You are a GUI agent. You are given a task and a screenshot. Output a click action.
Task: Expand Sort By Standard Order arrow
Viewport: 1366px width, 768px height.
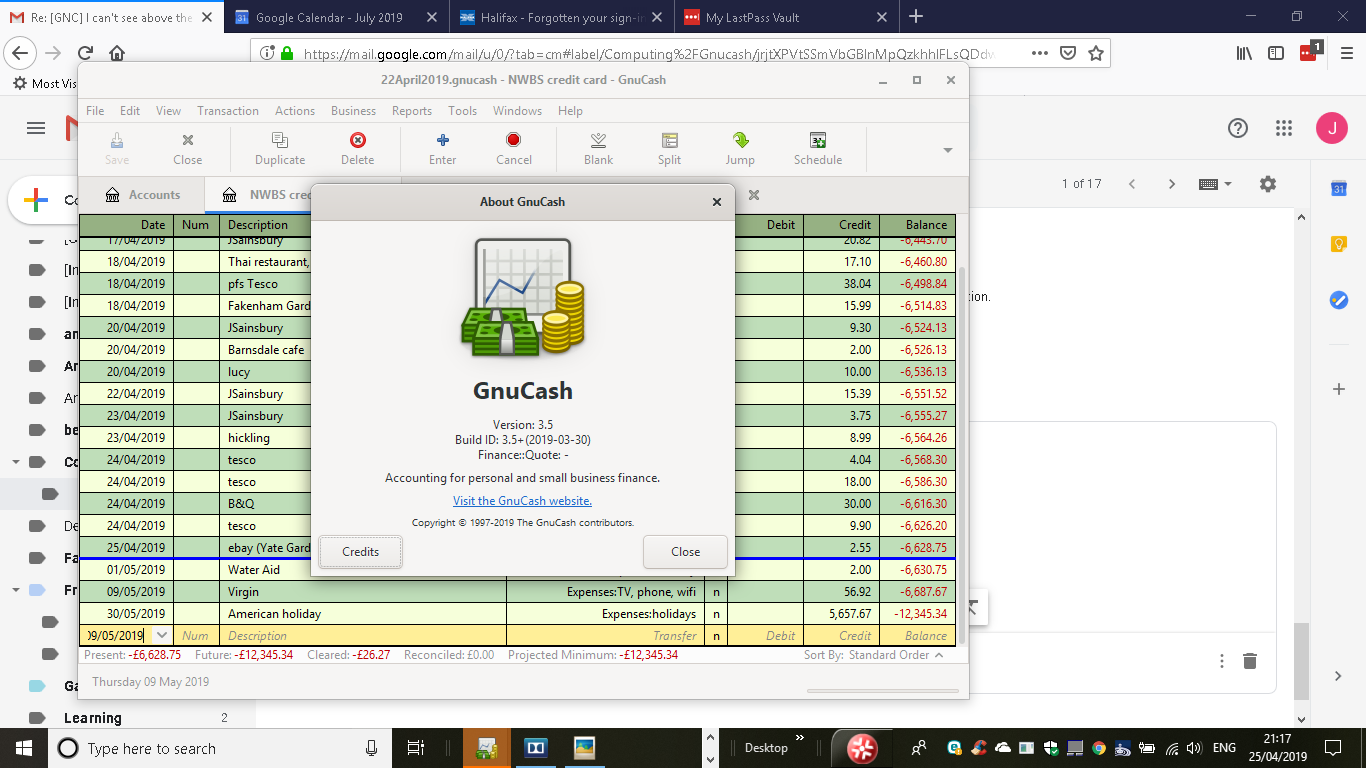(x=939, y=656)
